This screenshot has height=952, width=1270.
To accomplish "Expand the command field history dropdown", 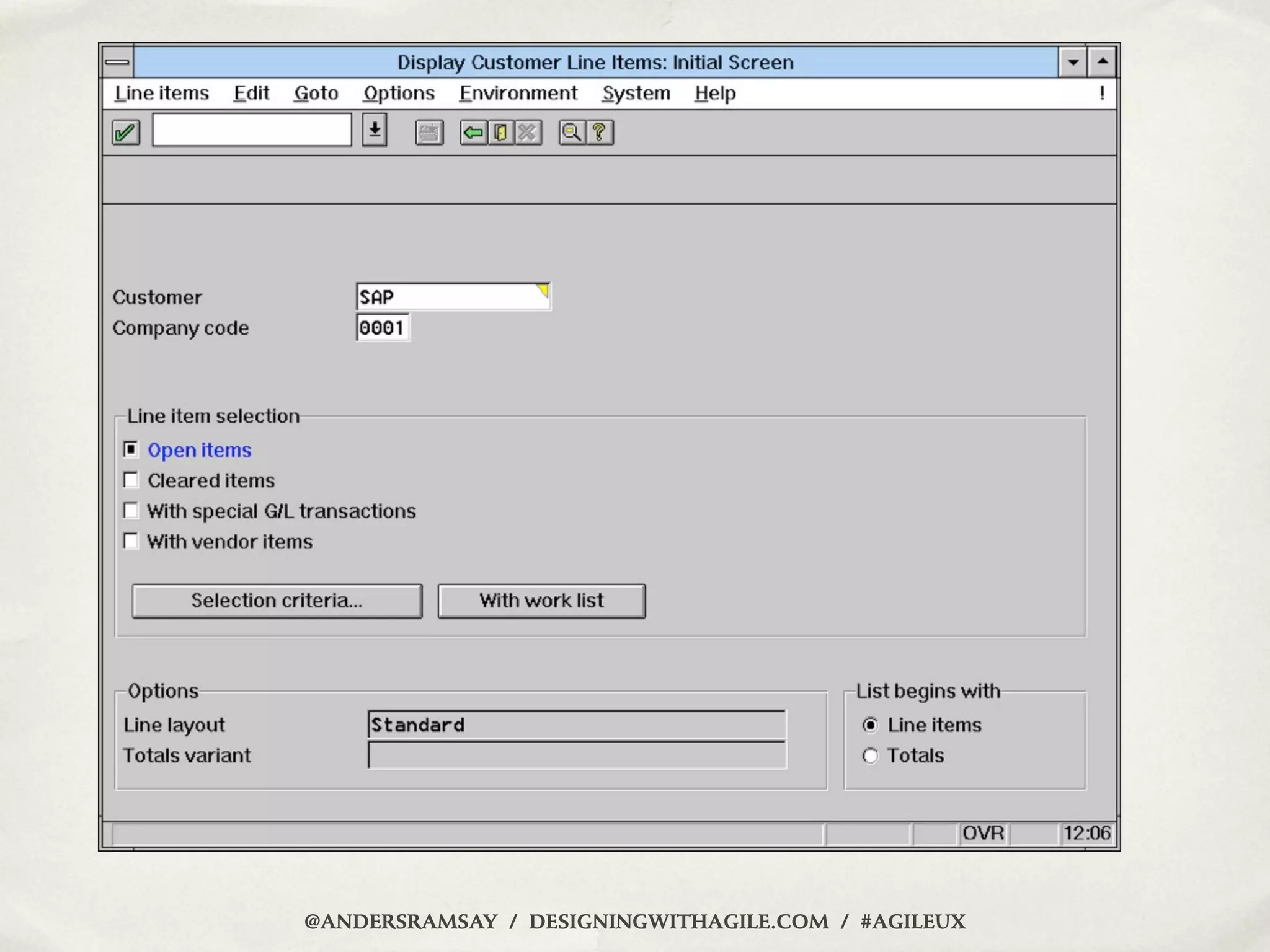I will coord(375,130).
